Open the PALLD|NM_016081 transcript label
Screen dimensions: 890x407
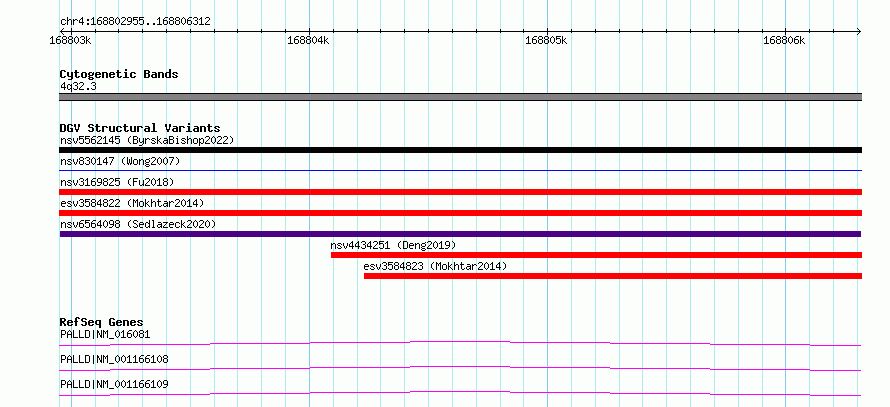tap(105, 334)
